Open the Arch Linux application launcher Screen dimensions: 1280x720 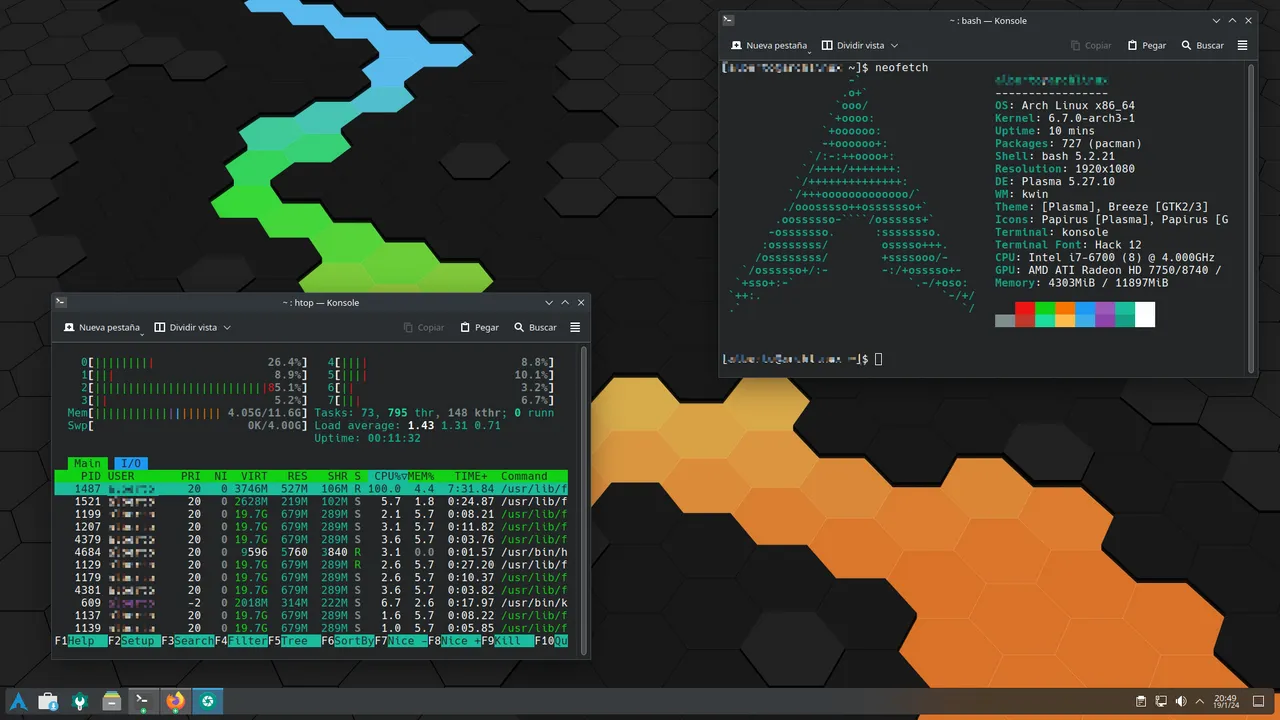tap(17, 702)
